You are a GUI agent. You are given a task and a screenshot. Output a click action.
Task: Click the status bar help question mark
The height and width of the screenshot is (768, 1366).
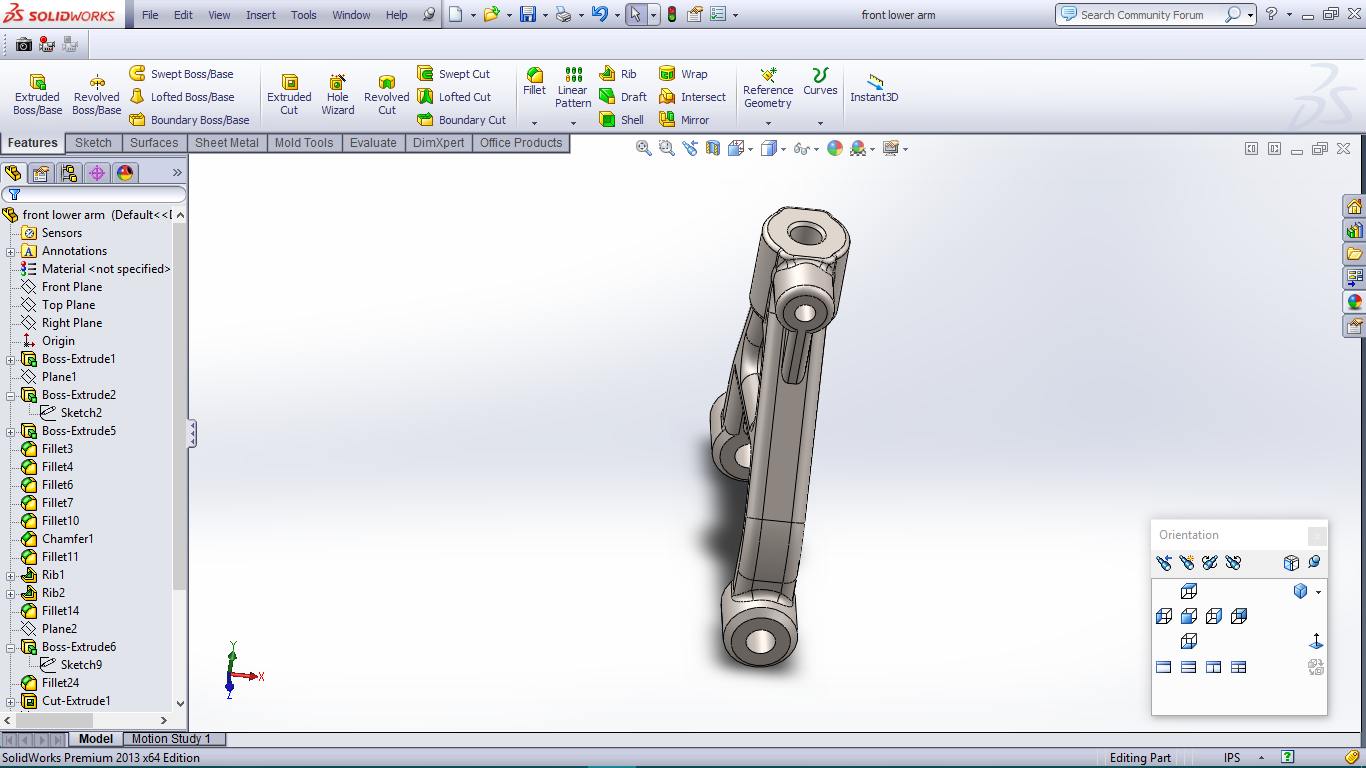click(1287, 757)
